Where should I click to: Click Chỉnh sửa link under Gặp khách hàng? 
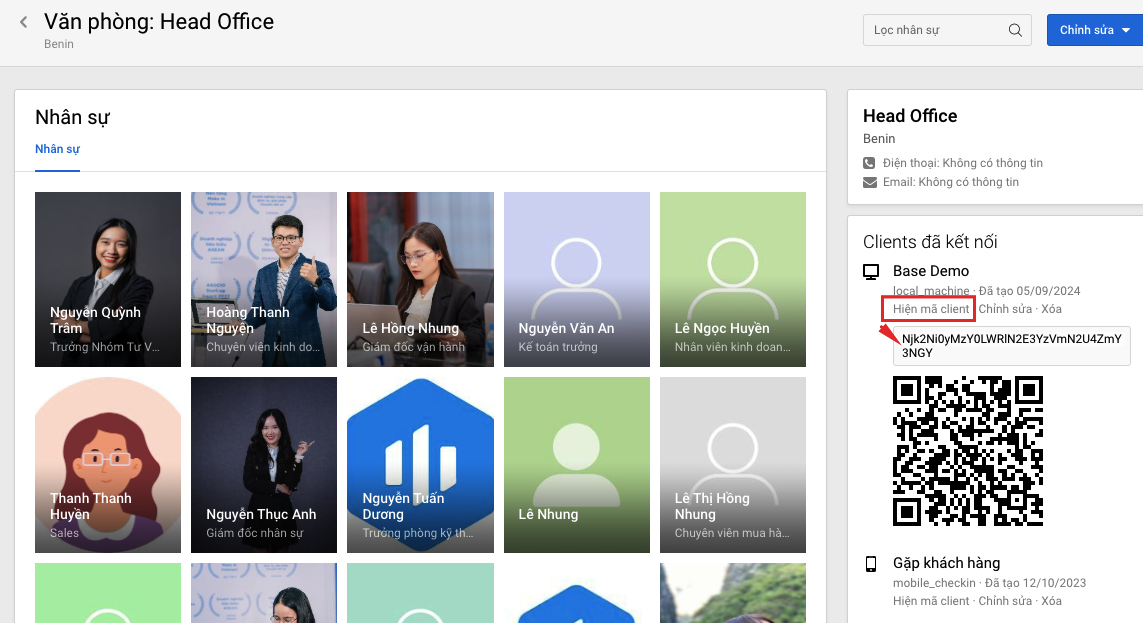[x=1005, y=601]
